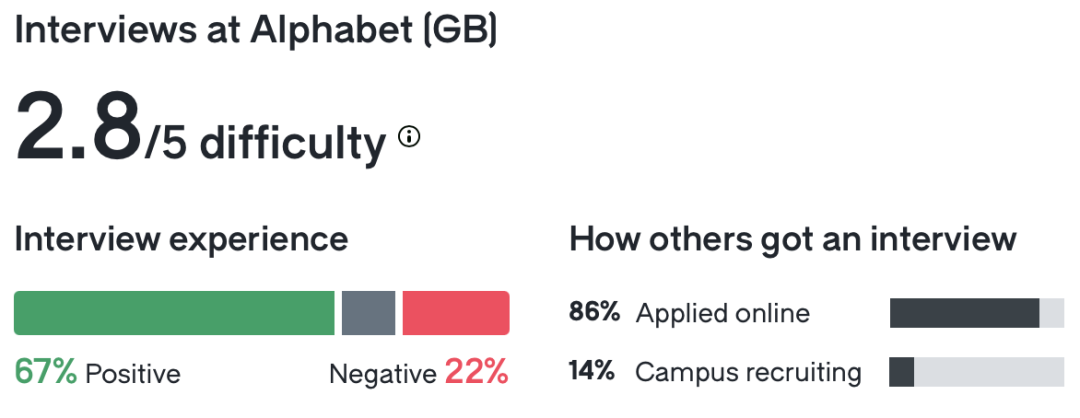Click the gray neutral bar segment

click(368, 313)
